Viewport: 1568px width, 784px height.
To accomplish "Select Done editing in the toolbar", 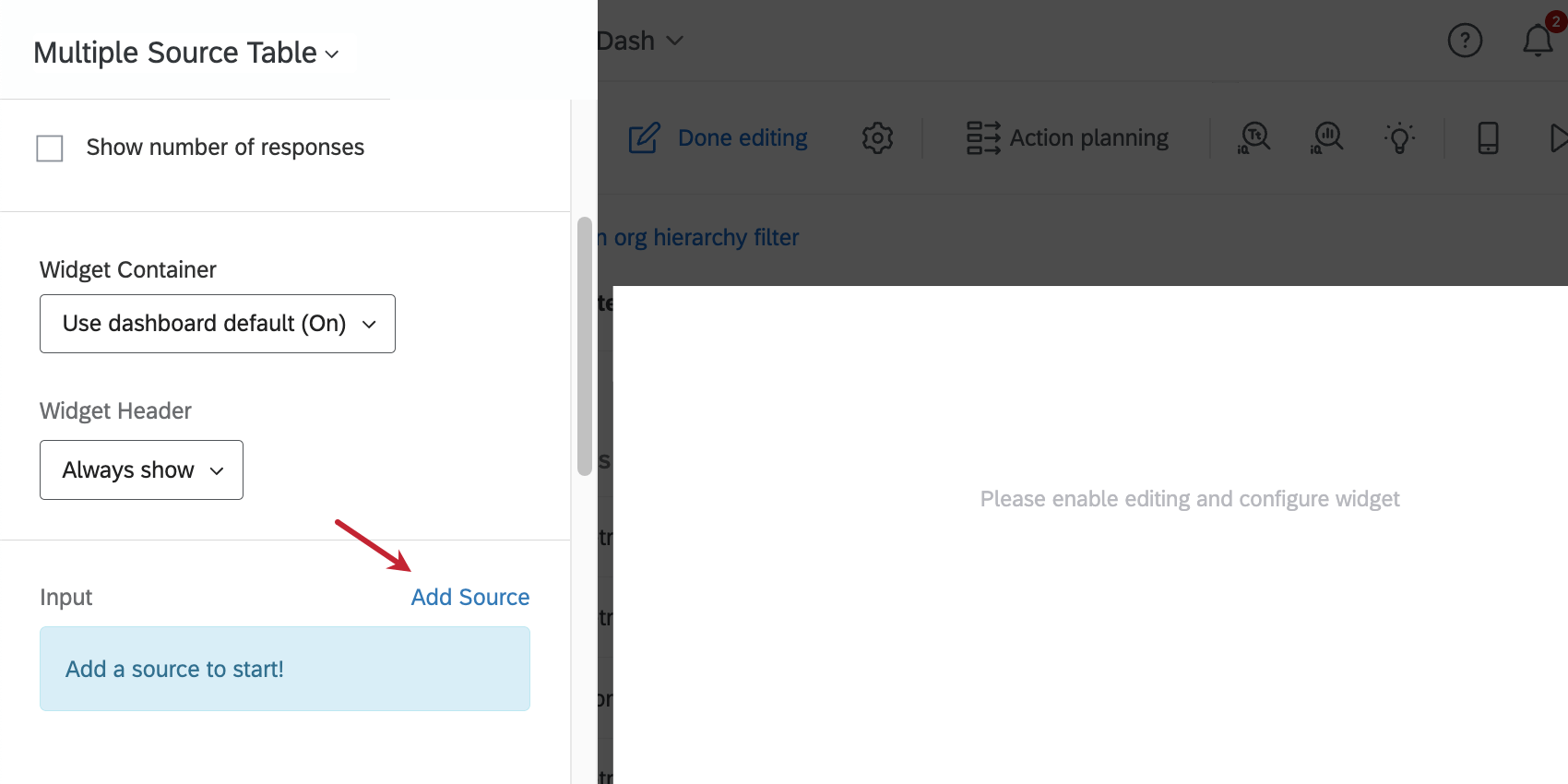I will click(742, 137).
